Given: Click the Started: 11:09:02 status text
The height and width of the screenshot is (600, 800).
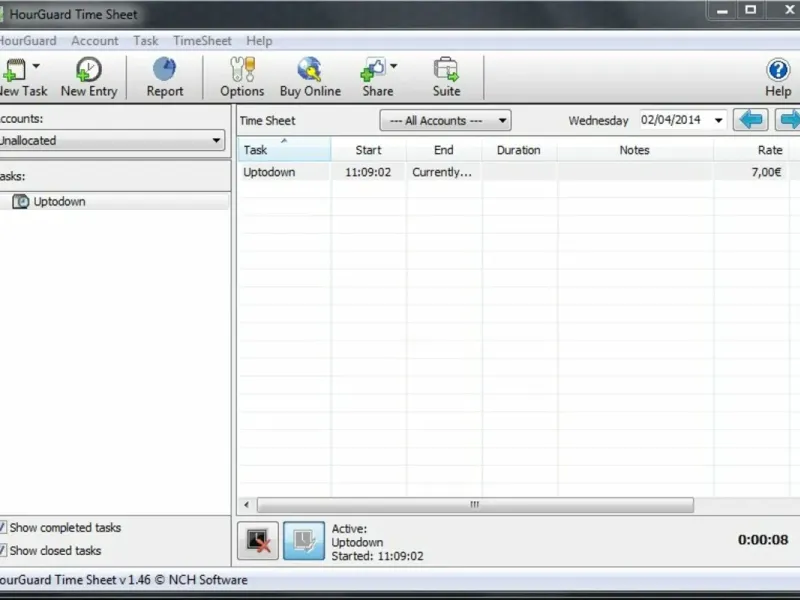Looking at the screenshot, I should (x=378, y=556).
